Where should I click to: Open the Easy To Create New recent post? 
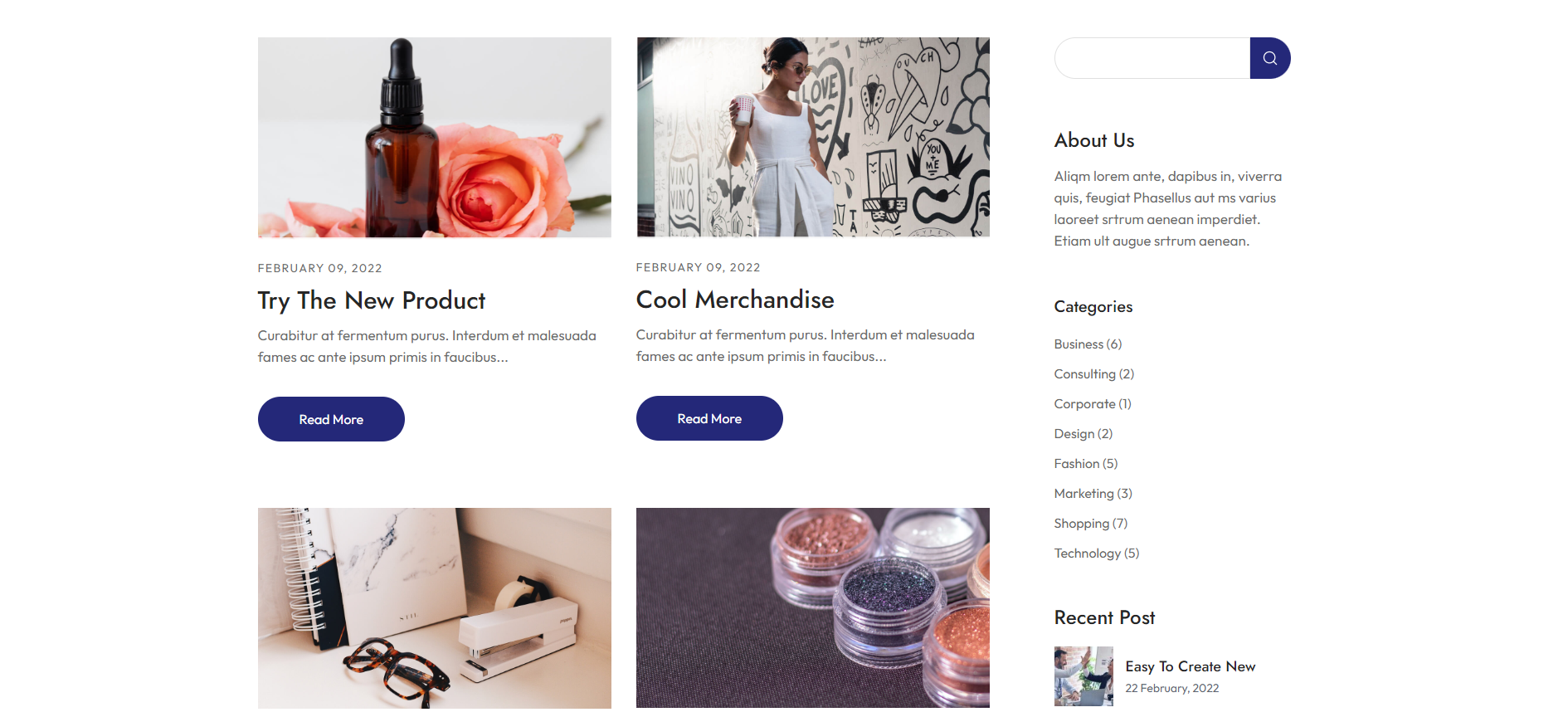coord(1190,666)
